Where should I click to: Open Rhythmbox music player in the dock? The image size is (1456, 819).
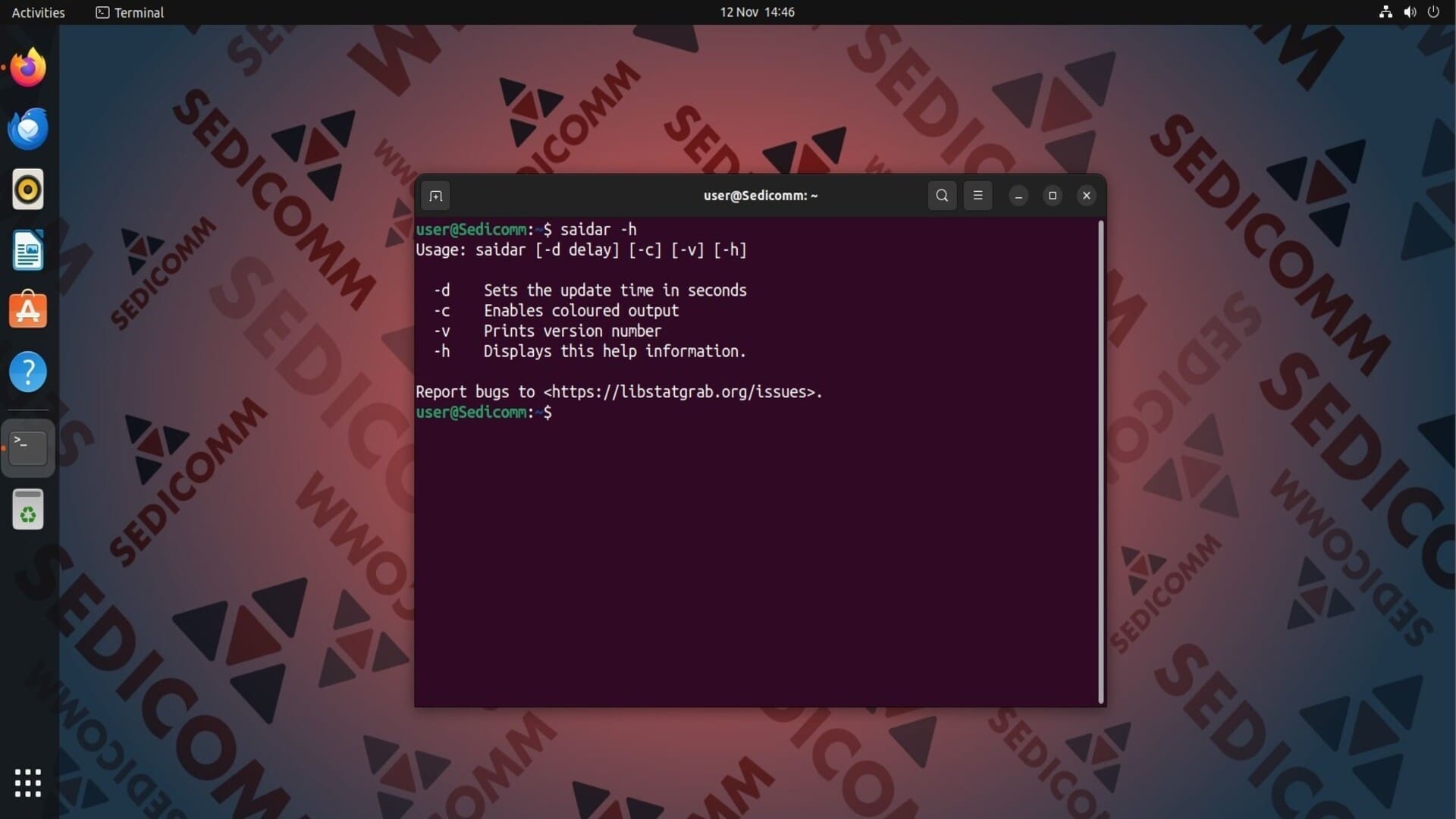(28, 189)
